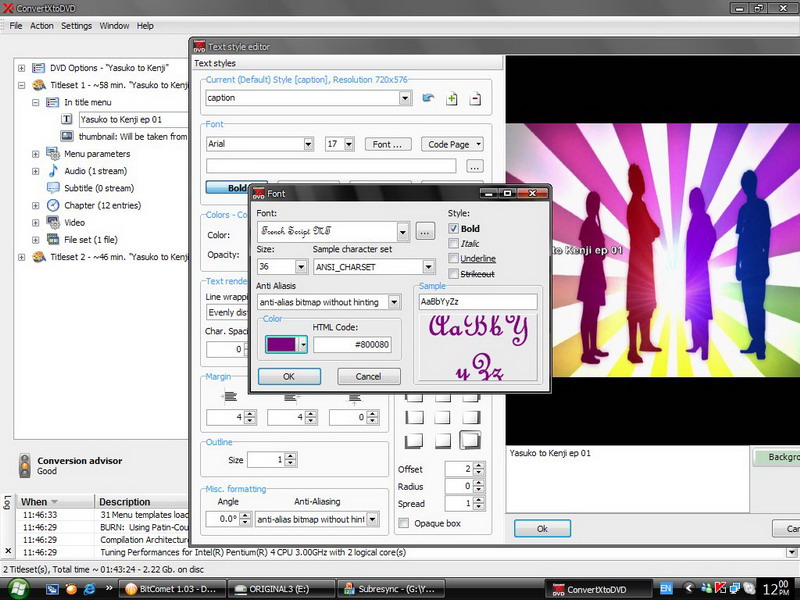The image size is (800, 600).
Task: Enable the Italic checkbox
Action: tap(453, 243)
